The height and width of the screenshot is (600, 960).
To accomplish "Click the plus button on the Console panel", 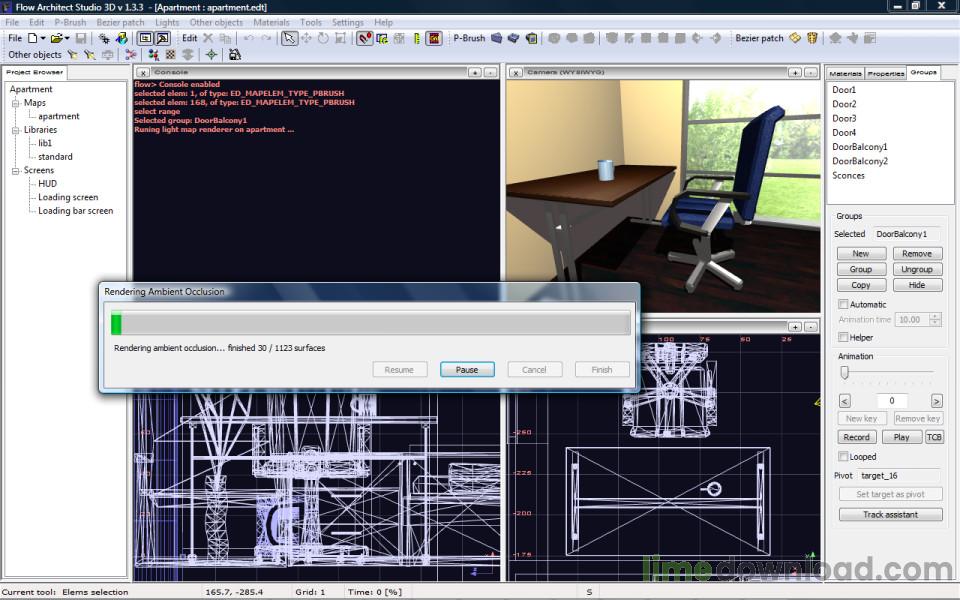I will tap(475, 72).
